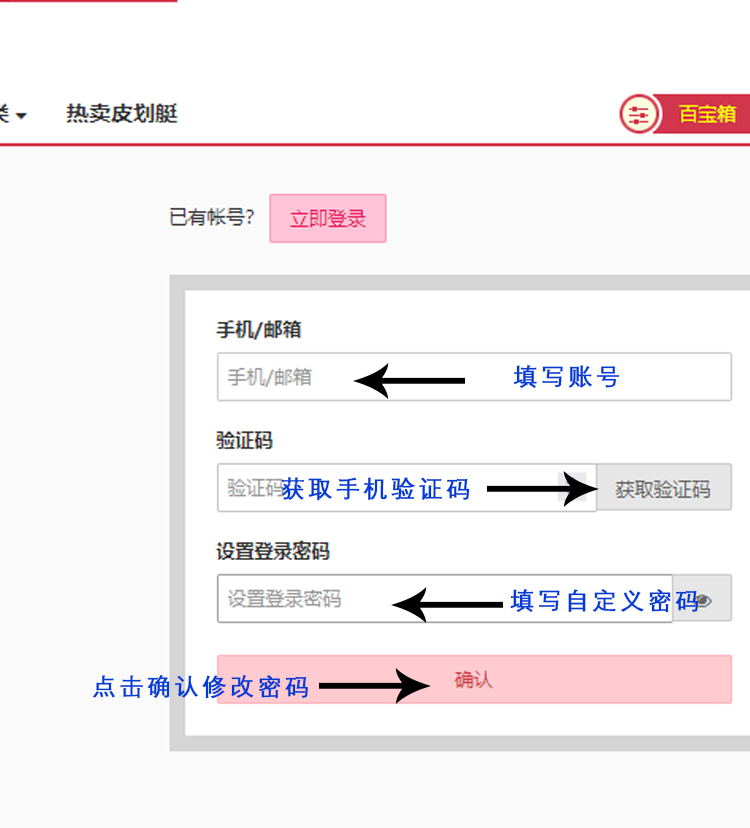
Task: Click the bold 手机/邮箱 field label
Action: click(x=259, y=330)
